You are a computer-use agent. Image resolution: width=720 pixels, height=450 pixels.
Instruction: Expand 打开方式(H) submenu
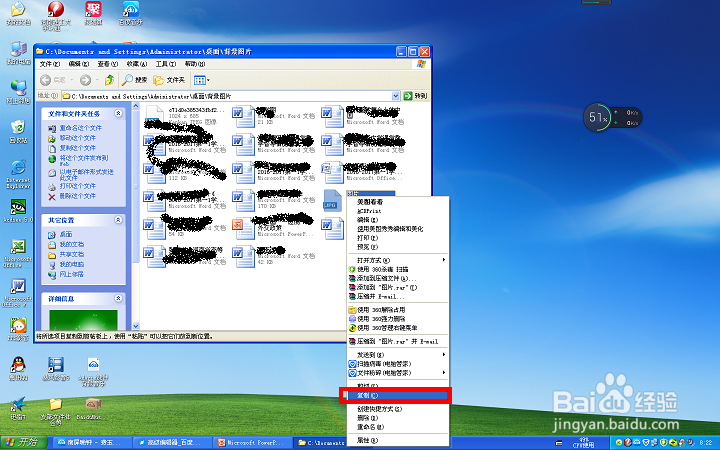click(x=398, y=260)
